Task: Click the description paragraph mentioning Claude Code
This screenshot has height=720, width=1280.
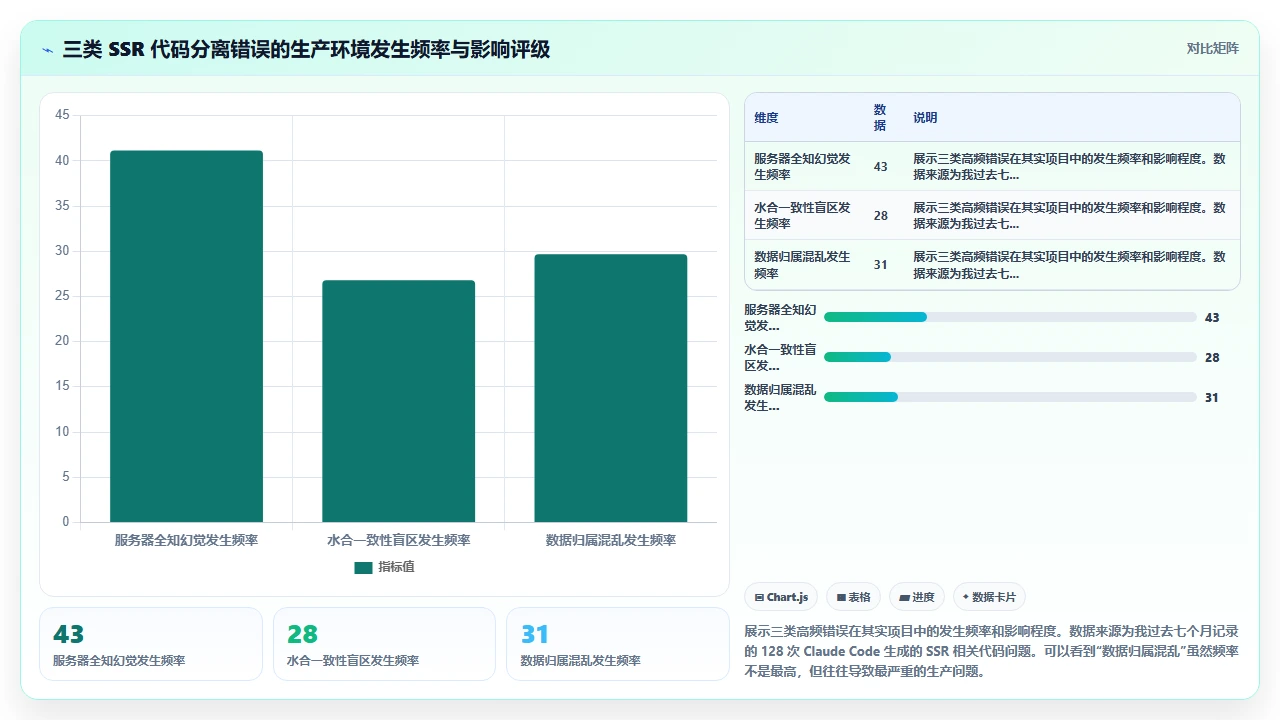Action: (x=992, y=651)
